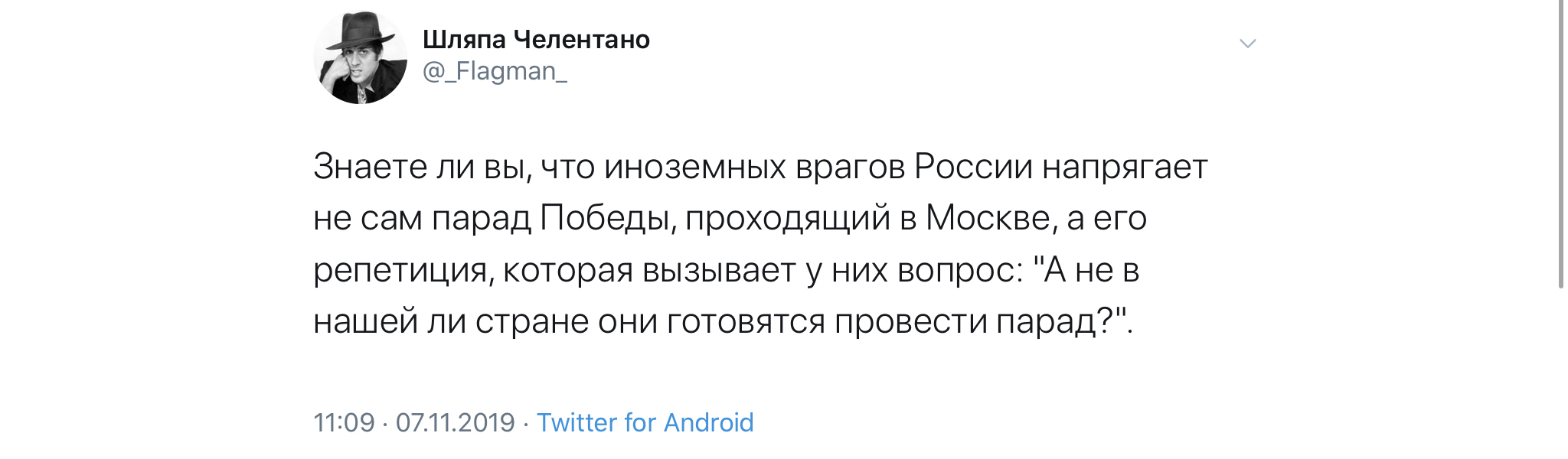Click the 07.11.2019 tweet date
The width and height of the screenshot is (1568, 459).
point(456,422)
